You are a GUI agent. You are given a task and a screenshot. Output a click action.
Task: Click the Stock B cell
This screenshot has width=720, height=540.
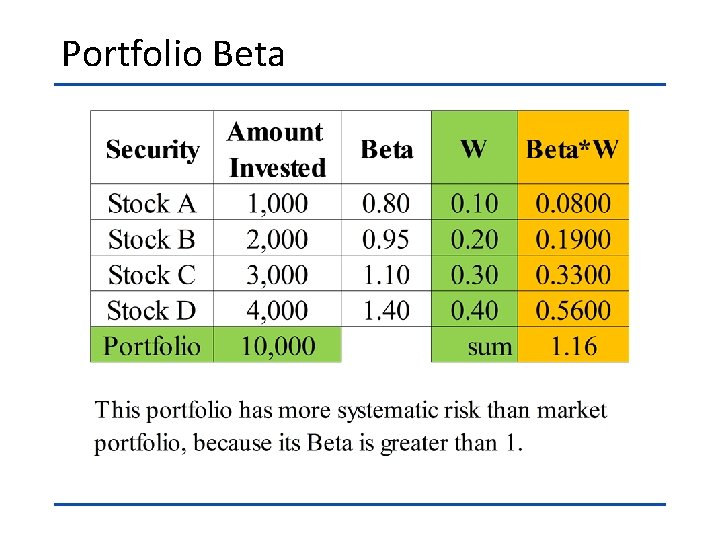[152, 238]
